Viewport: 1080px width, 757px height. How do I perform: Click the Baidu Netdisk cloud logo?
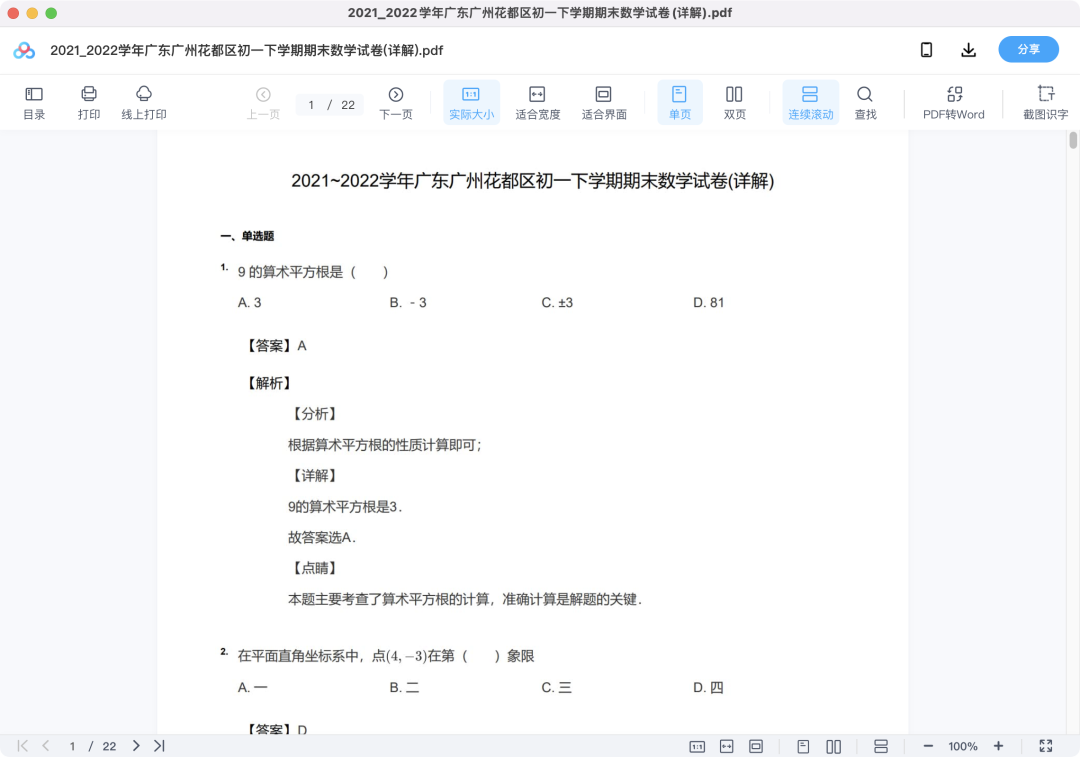click(24, 50)
